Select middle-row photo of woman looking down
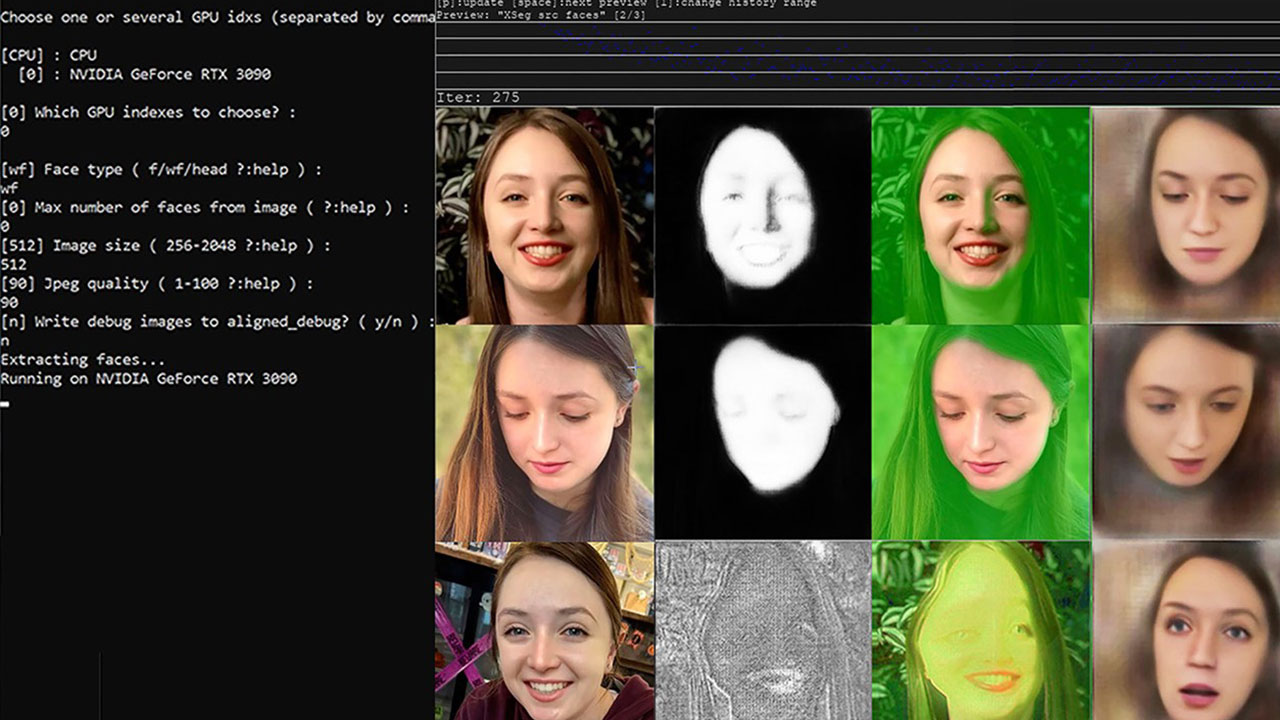 click(x=545, y=433)
